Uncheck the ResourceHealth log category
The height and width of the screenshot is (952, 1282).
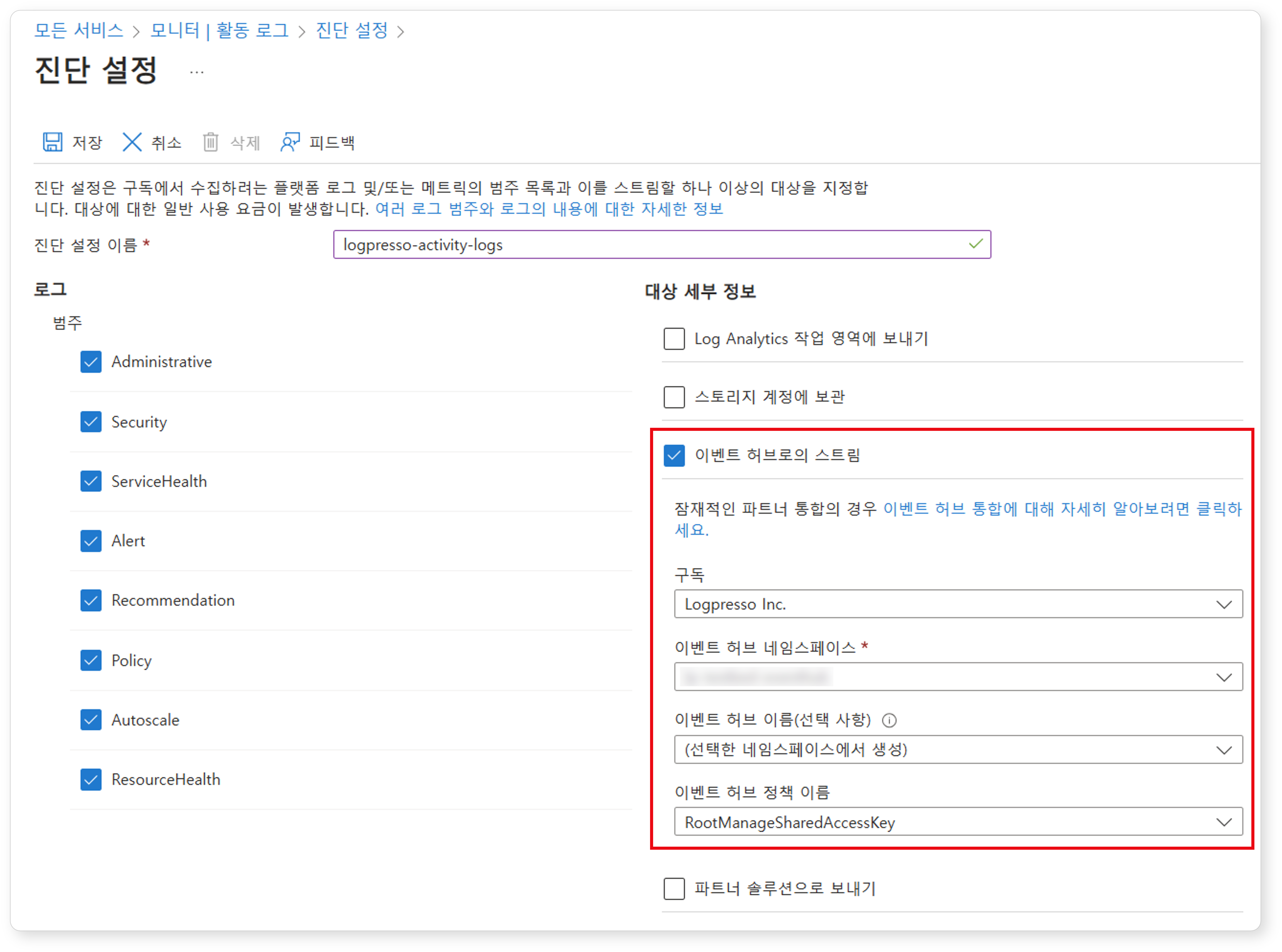(x=91, y=779)
